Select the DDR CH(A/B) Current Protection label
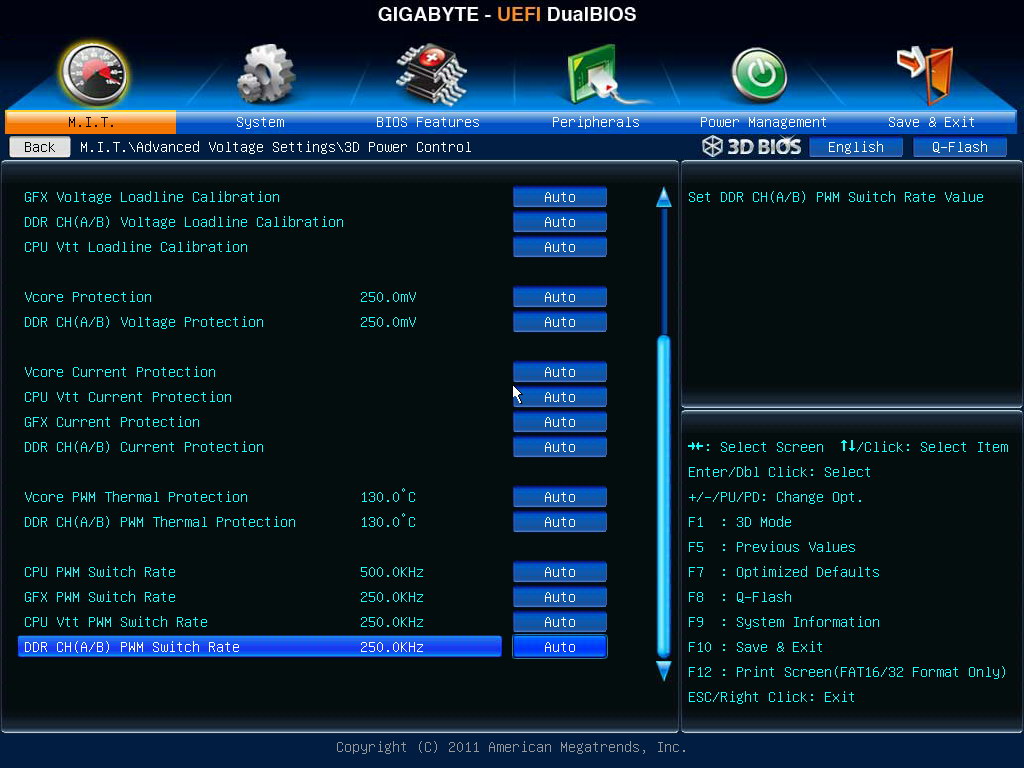 point(144,447)
